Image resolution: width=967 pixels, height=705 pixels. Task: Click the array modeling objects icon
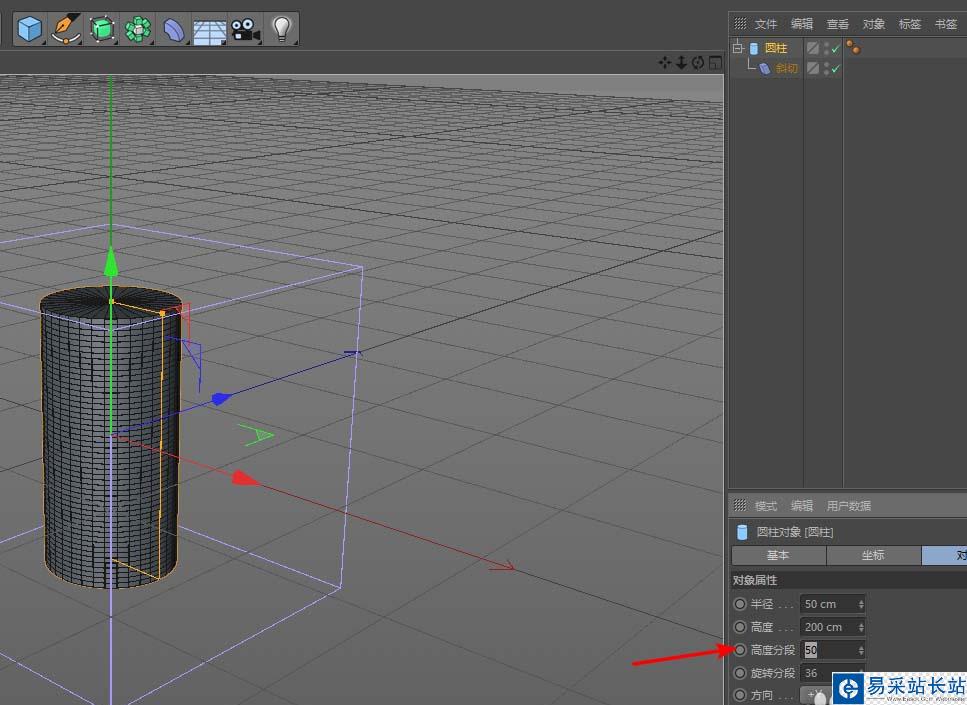(x=137, y=29)
